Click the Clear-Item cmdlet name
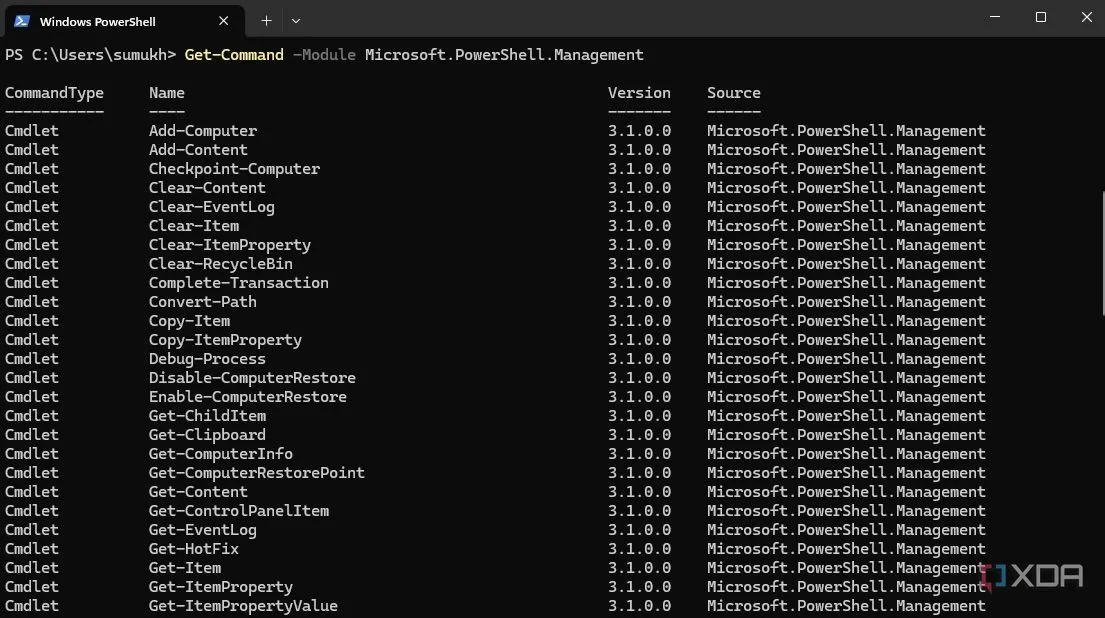Image resolution: width=1105 pixels, height=618 pixels. (x=194, y=226)
